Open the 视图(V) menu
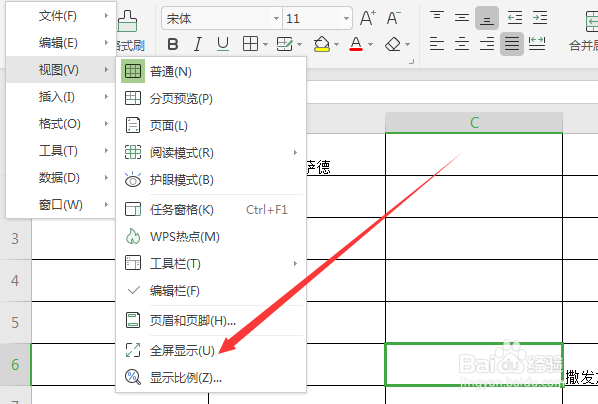 pyautogui.click(x=61, y=70)
